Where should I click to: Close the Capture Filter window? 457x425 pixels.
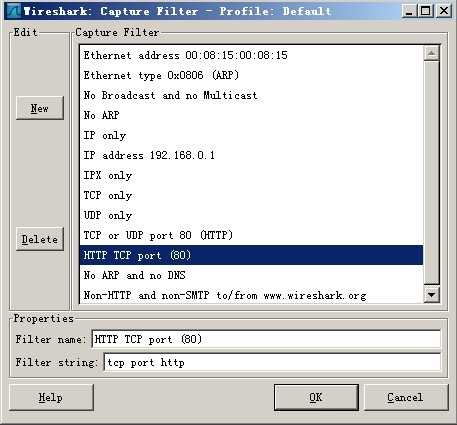pyautogui.click(x=444, y=11)
